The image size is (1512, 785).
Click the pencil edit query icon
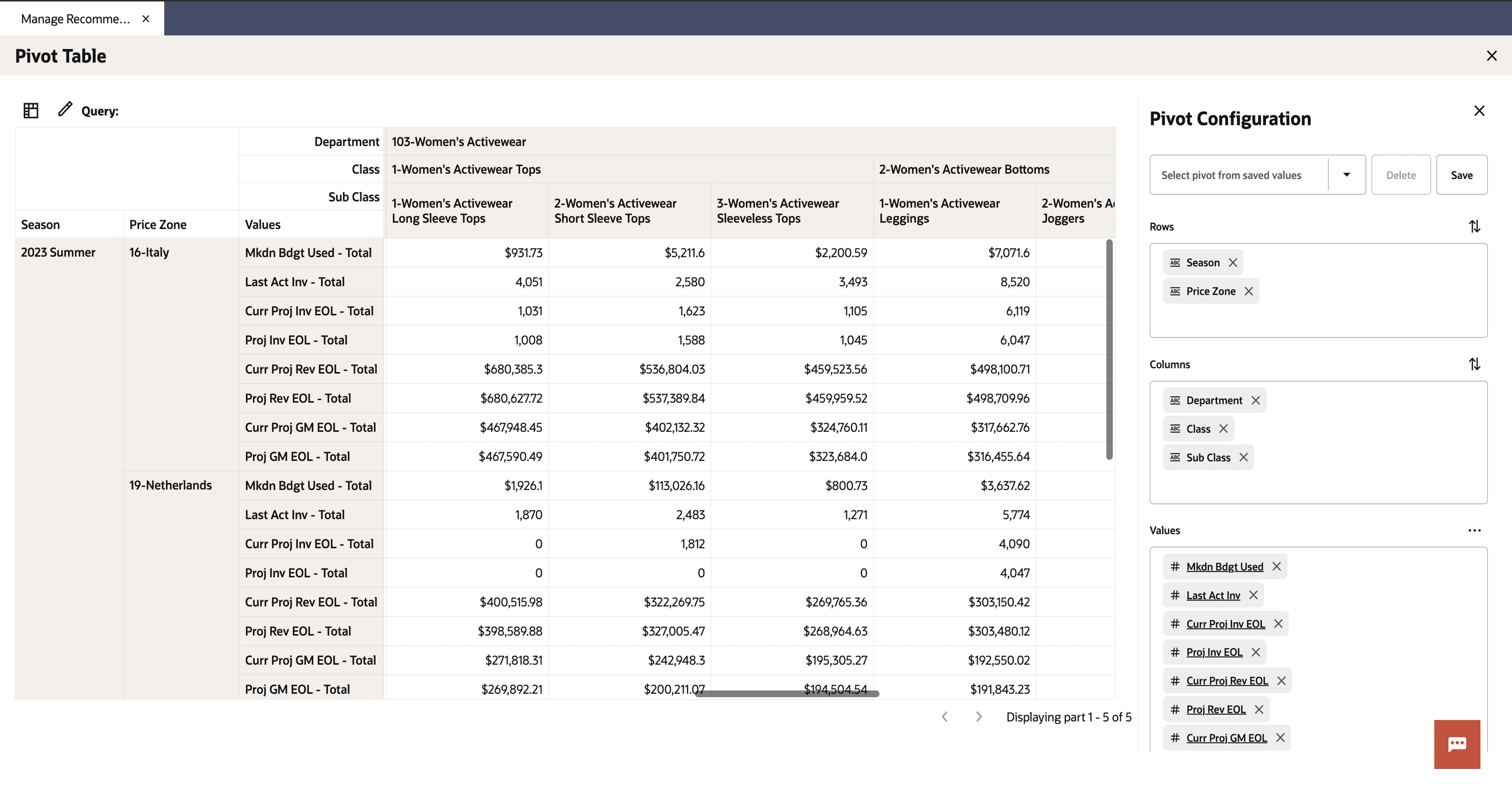[64, 109]
